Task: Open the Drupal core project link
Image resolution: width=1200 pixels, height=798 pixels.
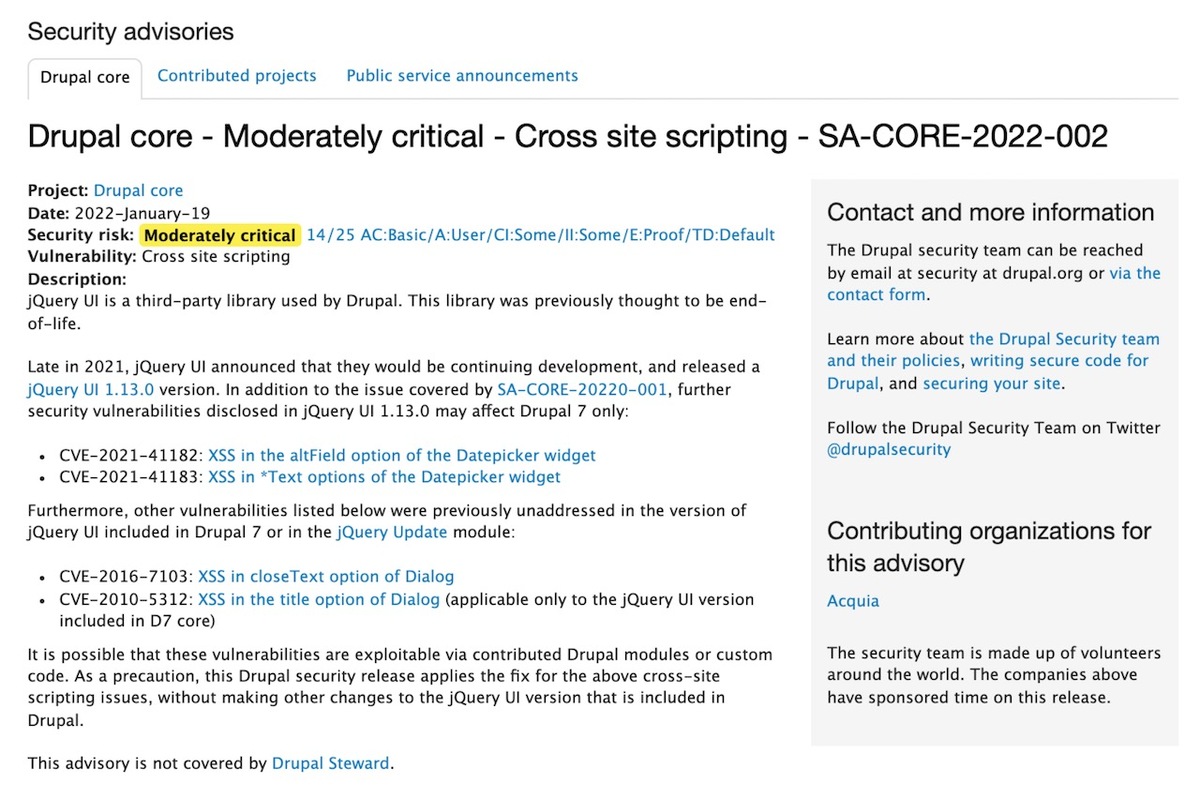Action: [x=138, y=190]
